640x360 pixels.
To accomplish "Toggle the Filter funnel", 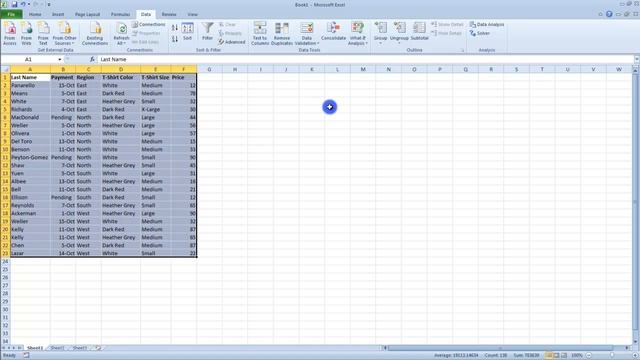I will tap(207, 31).
